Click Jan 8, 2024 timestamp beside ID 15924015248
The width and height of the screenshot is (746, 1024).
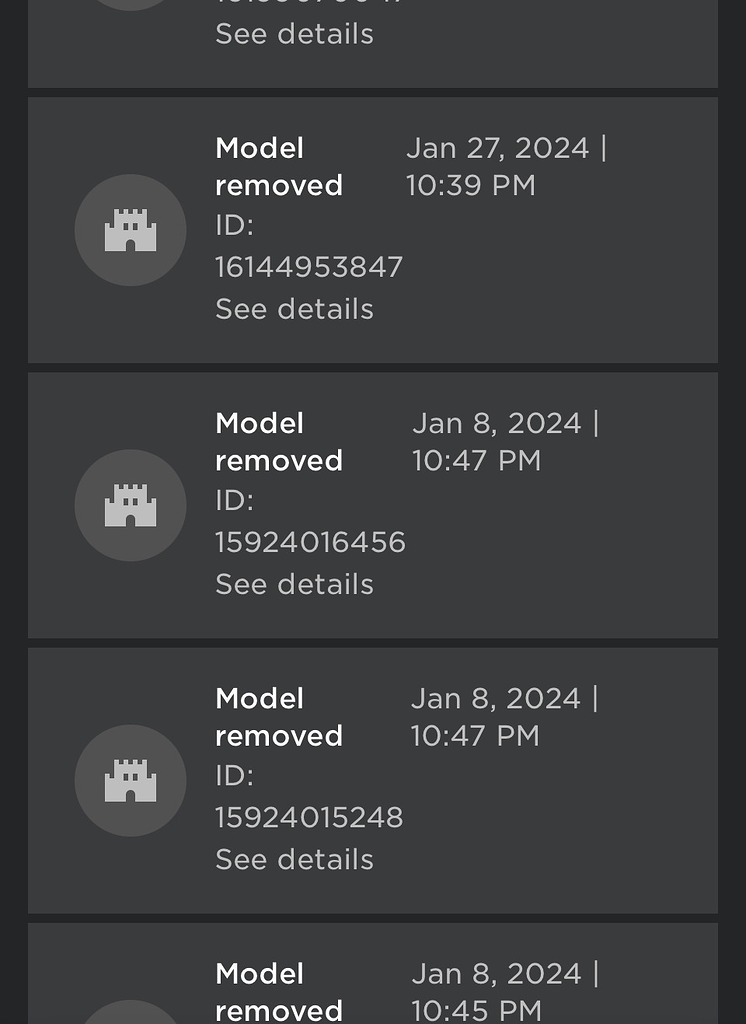coord(504,717)
